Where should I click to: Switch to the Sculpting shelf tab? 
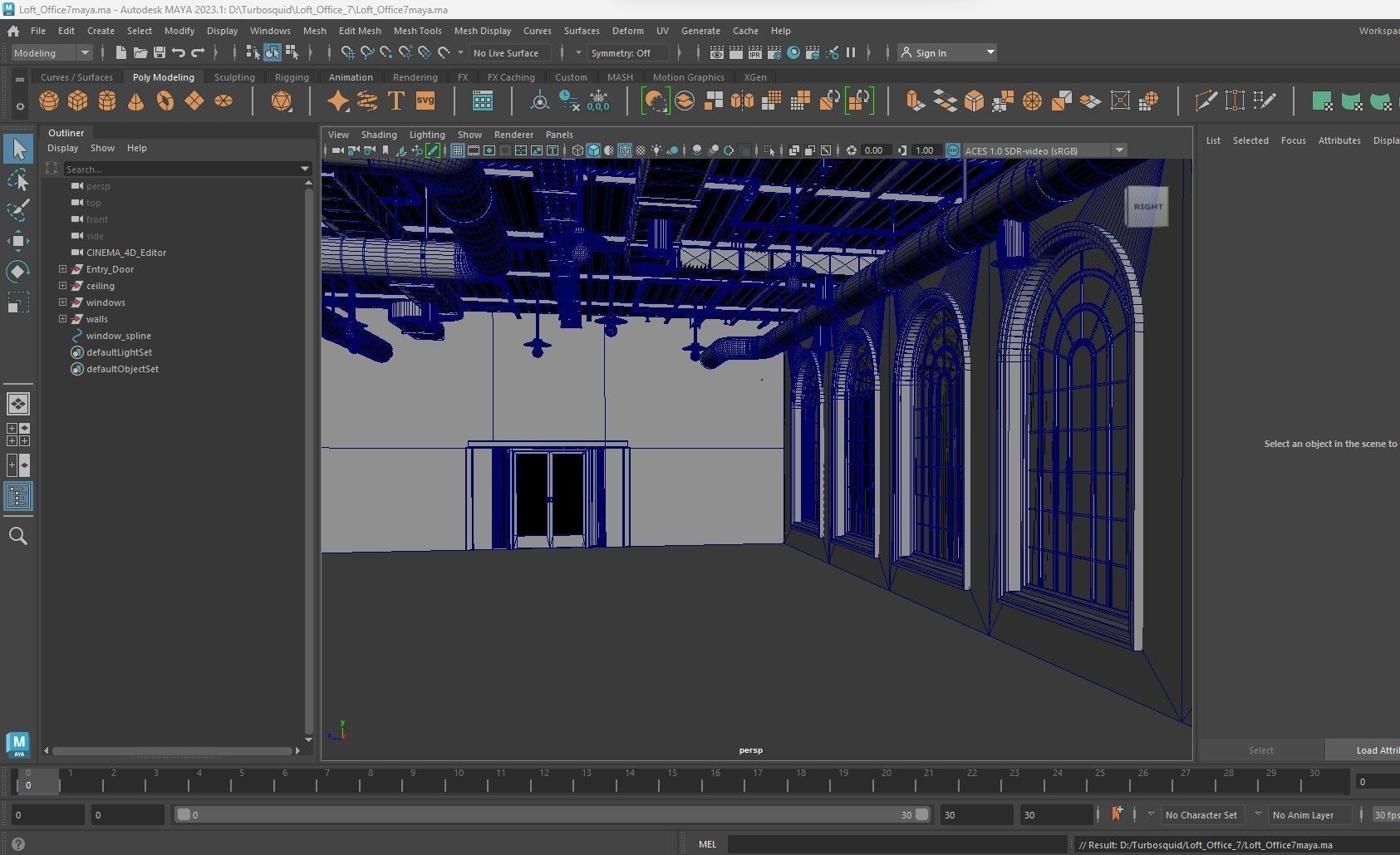234,77
